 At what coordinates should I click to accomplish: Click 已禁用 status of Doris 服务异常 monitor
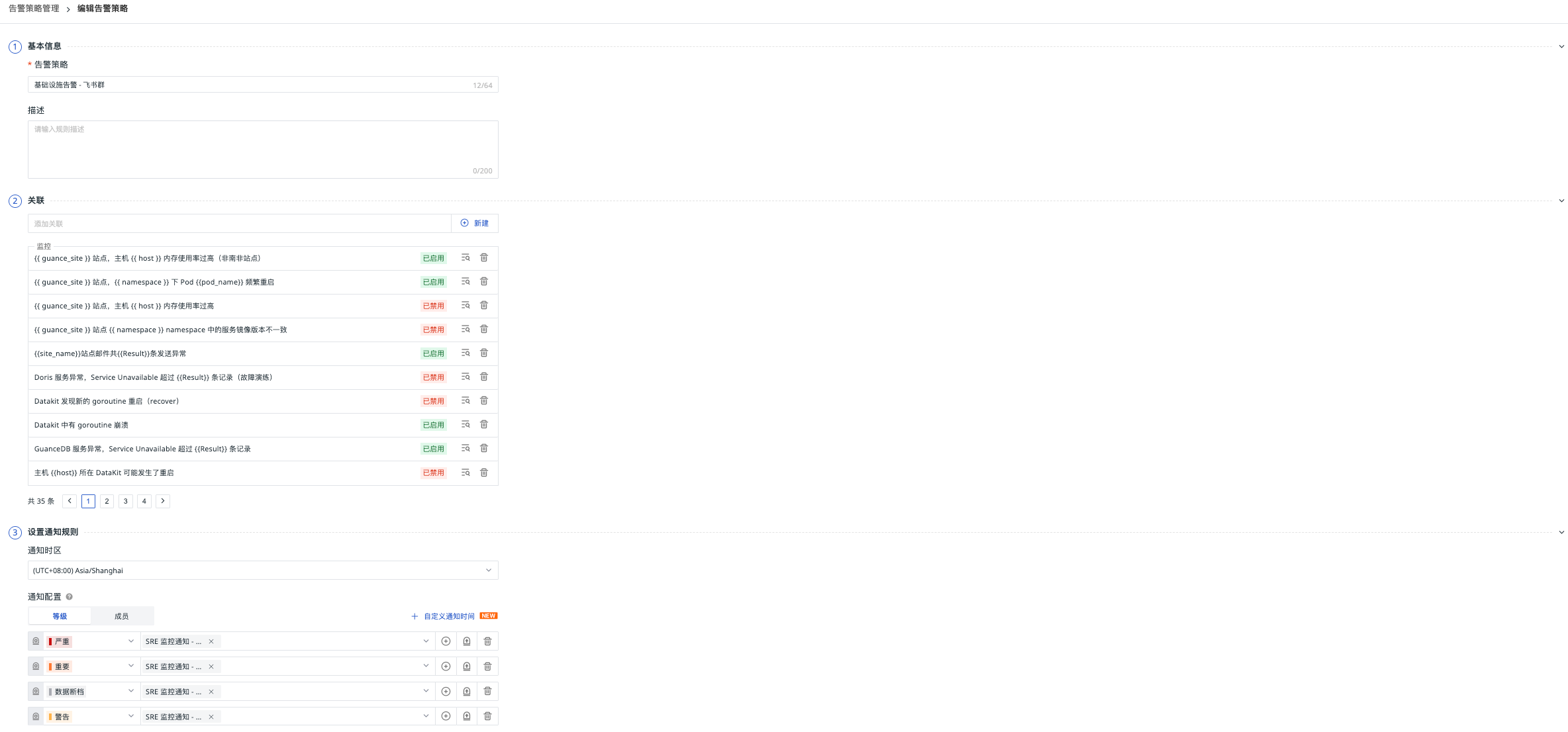(x=433, y=377)
